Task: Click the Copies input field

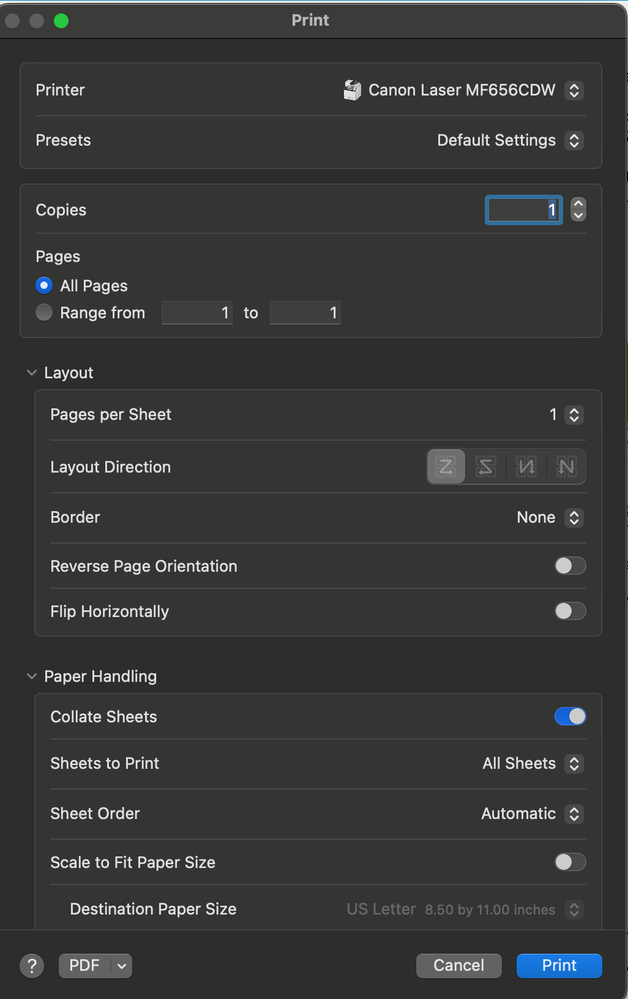Action: click(x=523, y=209)
